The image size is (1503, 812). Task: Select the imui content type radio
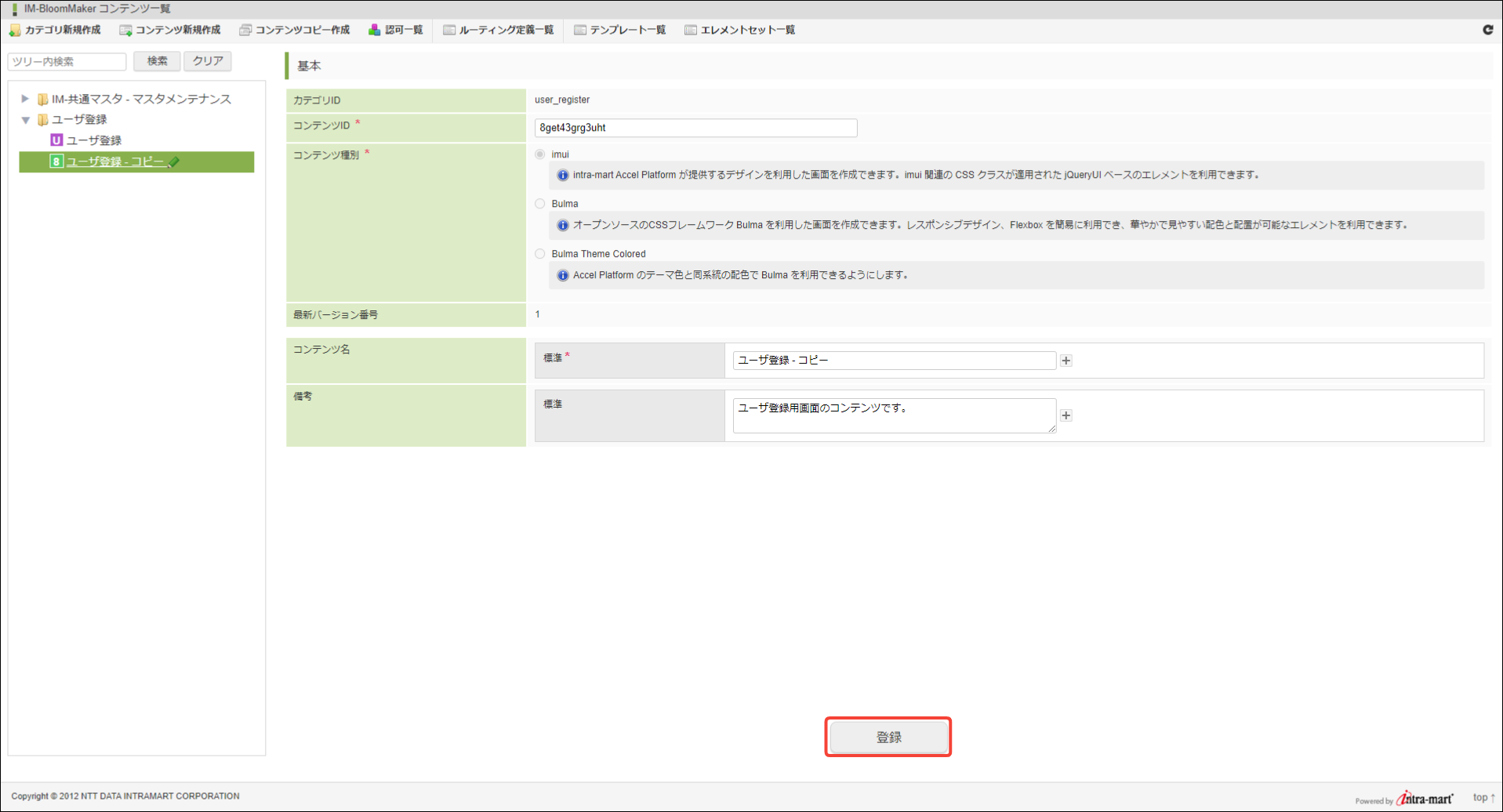pyautogui.click(x=540, y=154)
